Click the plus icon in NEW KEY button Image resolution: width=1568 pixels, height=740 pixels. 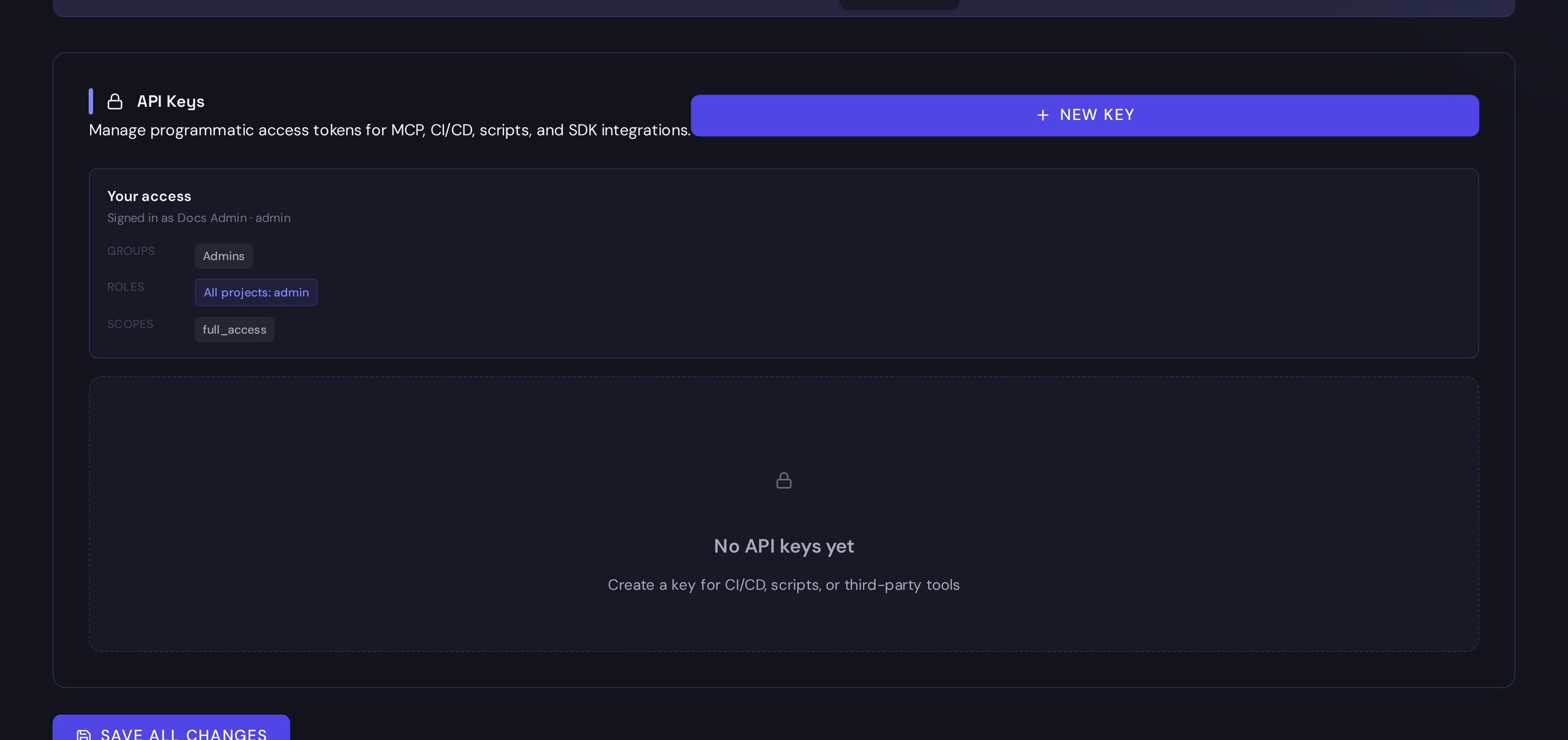1043,115
